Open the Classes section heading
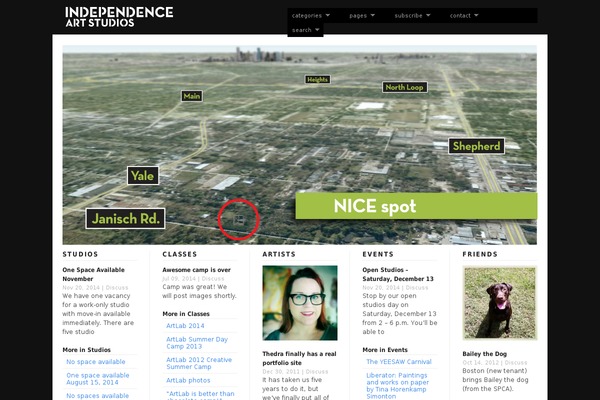Viewport: 600px width, 400px height. point(179,254)
